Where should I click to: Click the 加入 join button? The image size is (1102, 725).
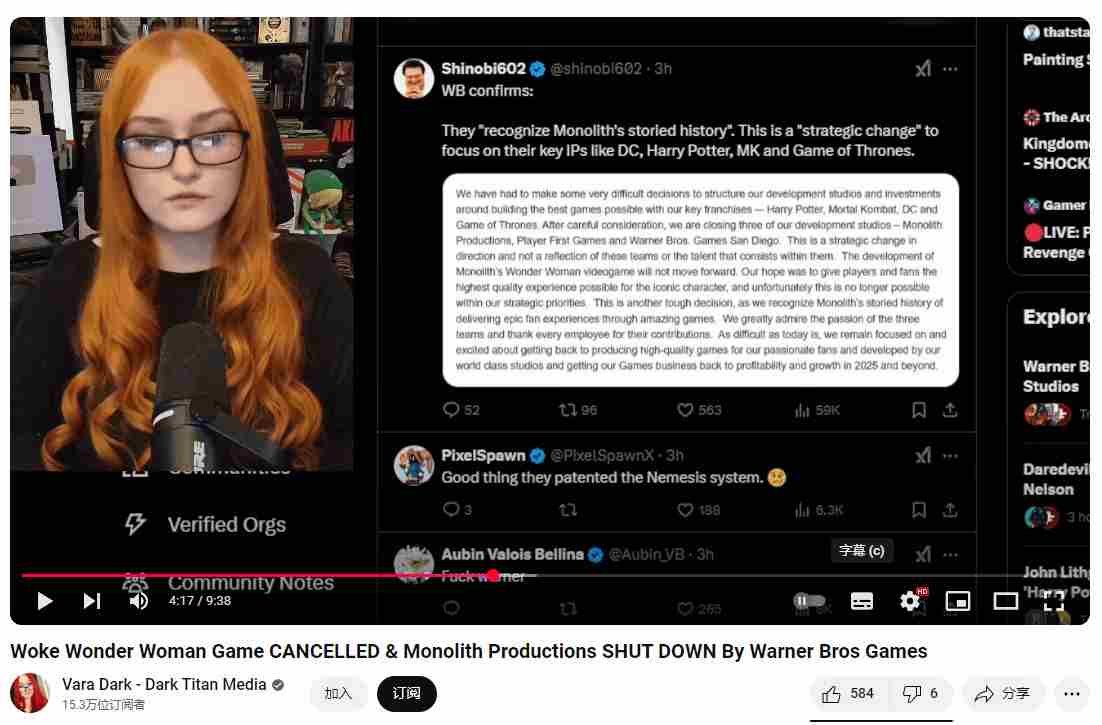[x=338, y=694]
